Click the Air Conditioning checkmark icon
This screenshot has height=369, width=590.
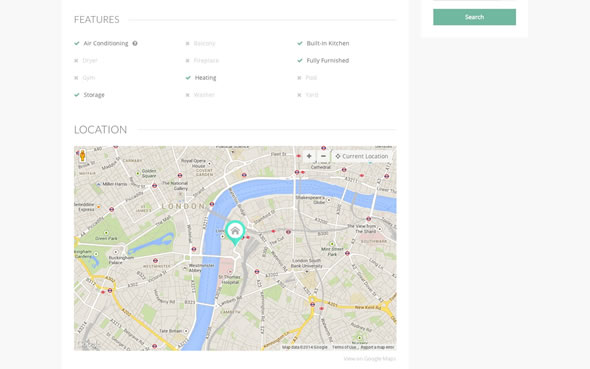tap(77, 43)
